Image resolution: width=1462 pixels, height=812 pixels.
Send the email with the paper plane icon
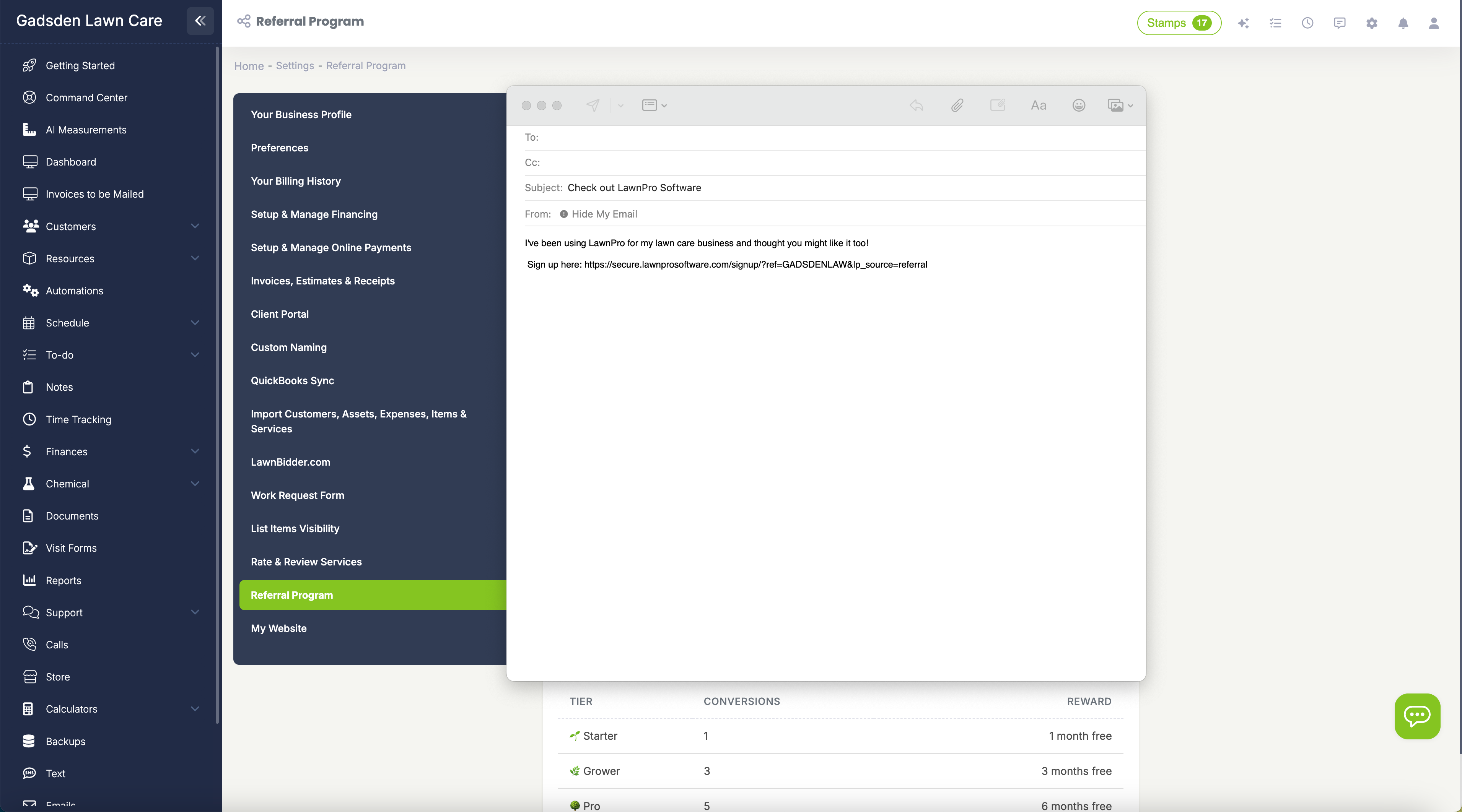click(x=593, y=105)
